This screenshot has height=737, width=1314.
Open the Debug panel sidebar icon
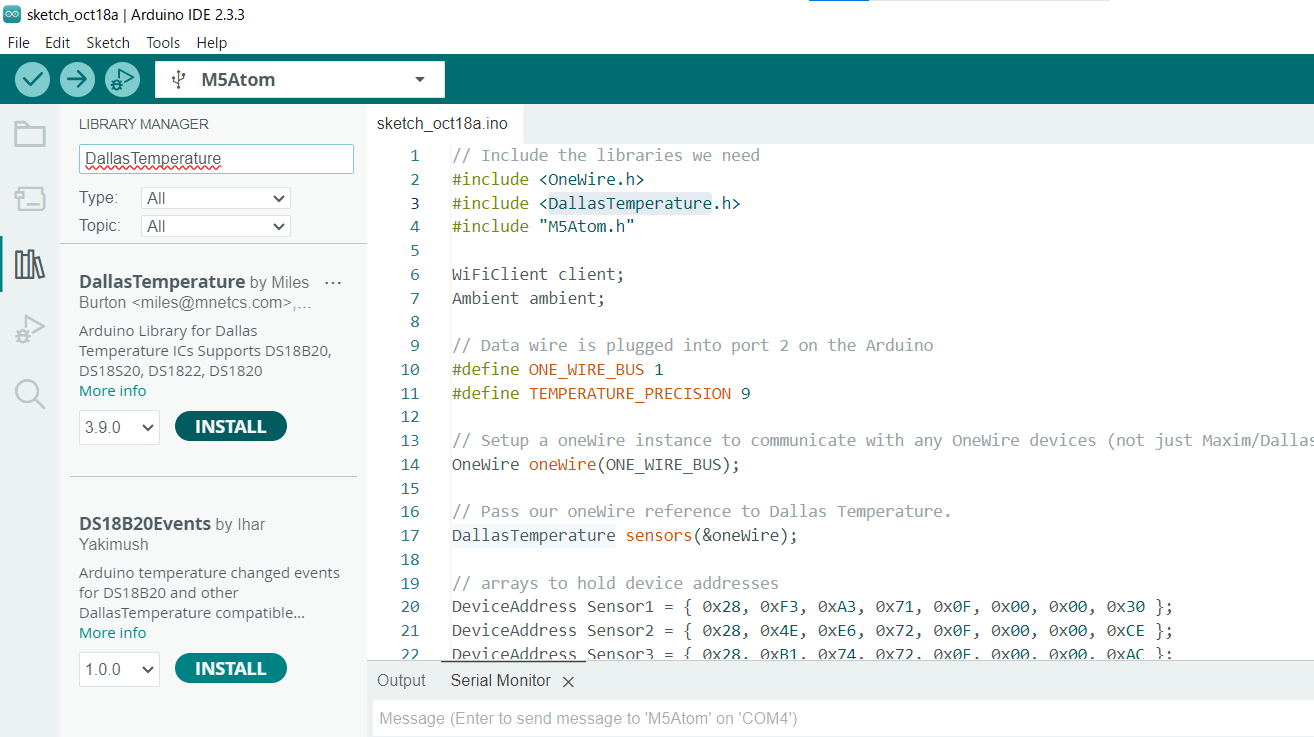[x=30, y=329]
